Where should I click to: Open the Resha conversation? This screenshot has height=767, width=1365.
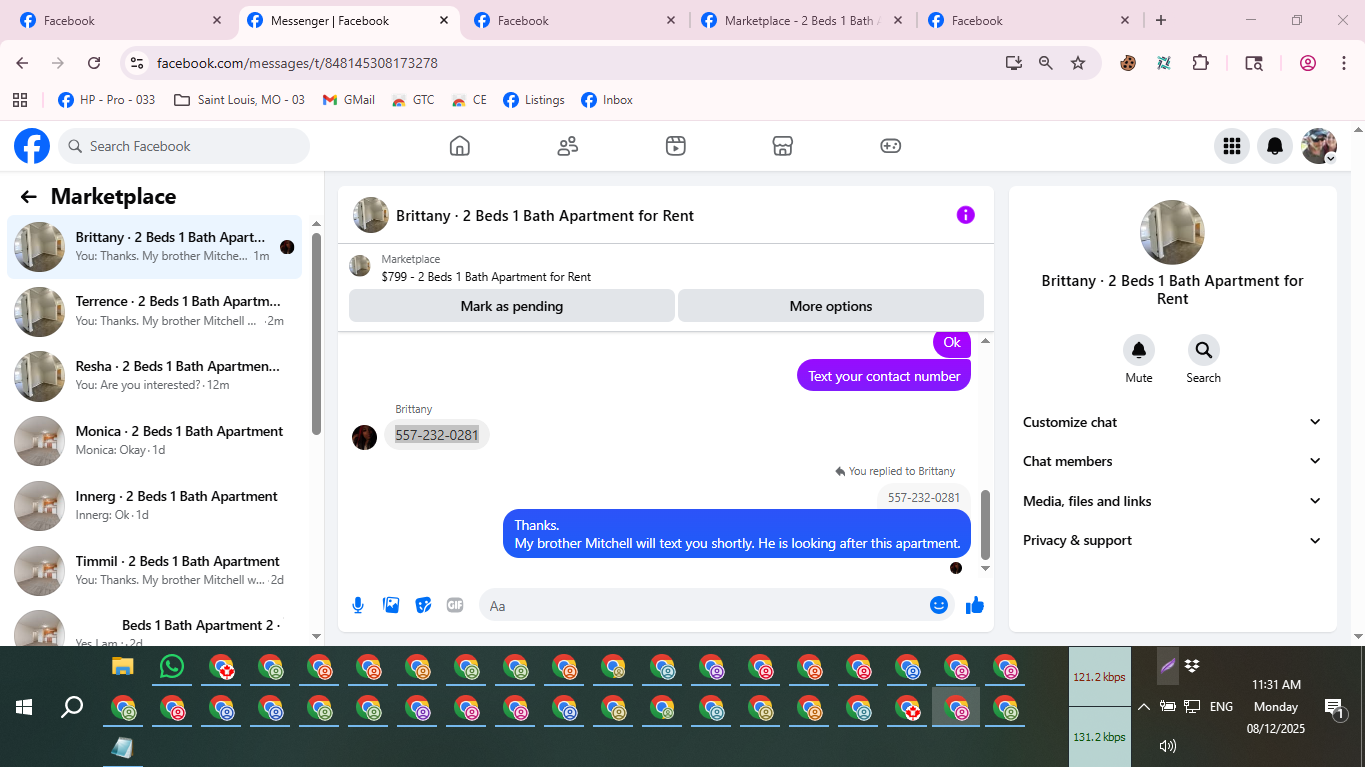tap(155, 376)
